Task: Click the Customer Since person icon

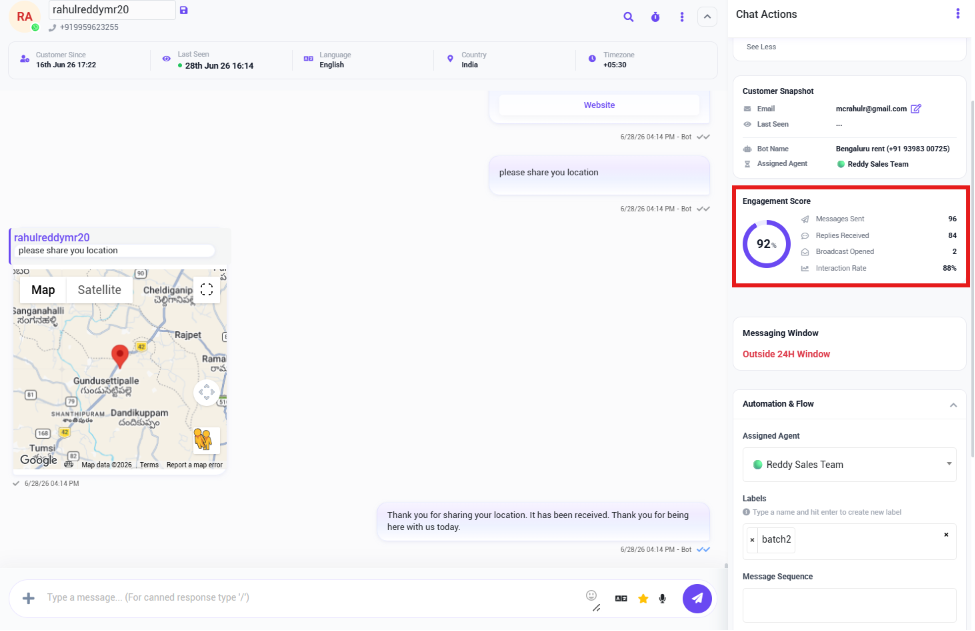Action: click(x=24, y=58)
